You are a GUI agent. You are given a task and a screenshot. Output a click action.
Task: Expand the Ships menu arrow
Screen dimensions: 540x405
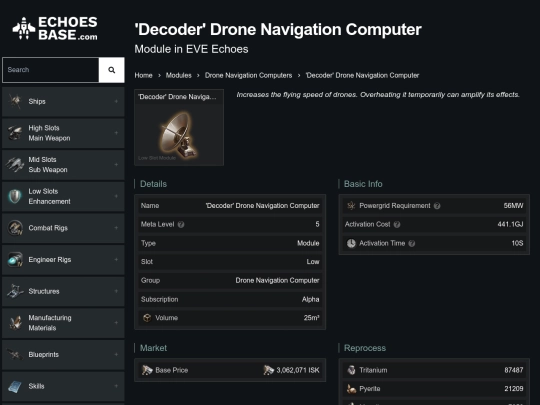pos(116,101)
